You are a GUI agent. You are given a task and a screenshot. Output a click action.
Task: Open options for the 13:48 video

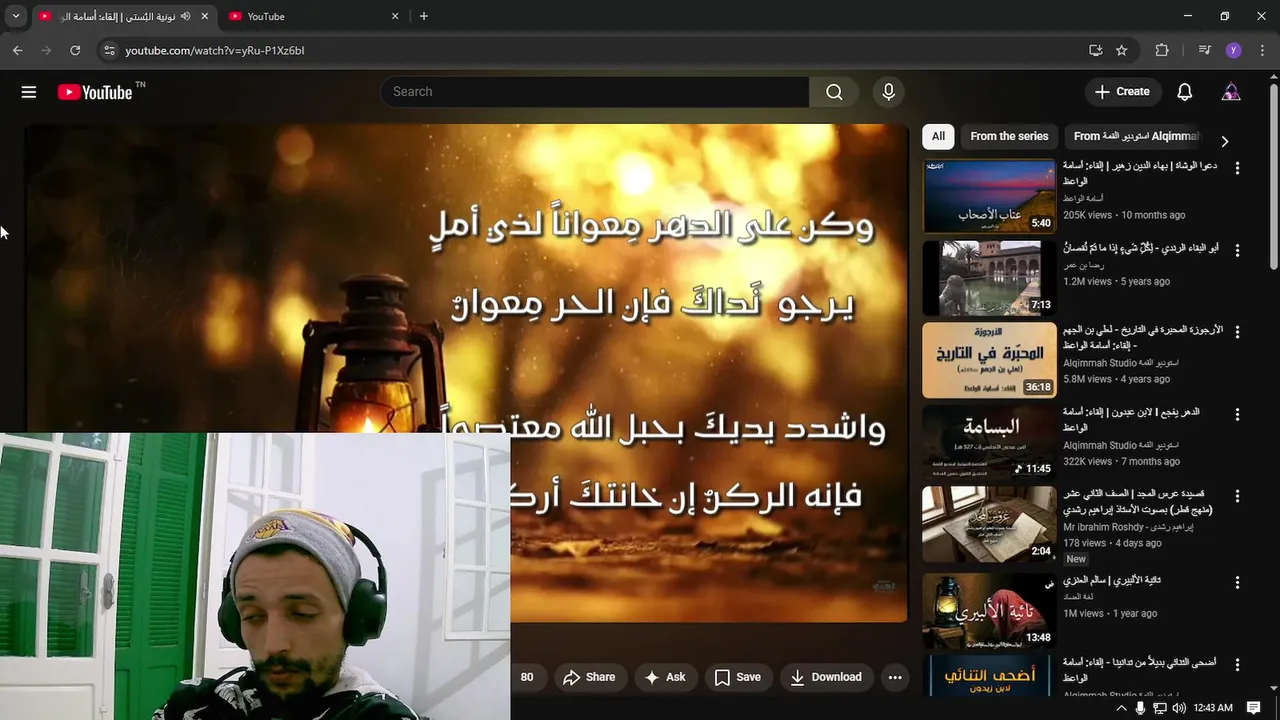1237,582
